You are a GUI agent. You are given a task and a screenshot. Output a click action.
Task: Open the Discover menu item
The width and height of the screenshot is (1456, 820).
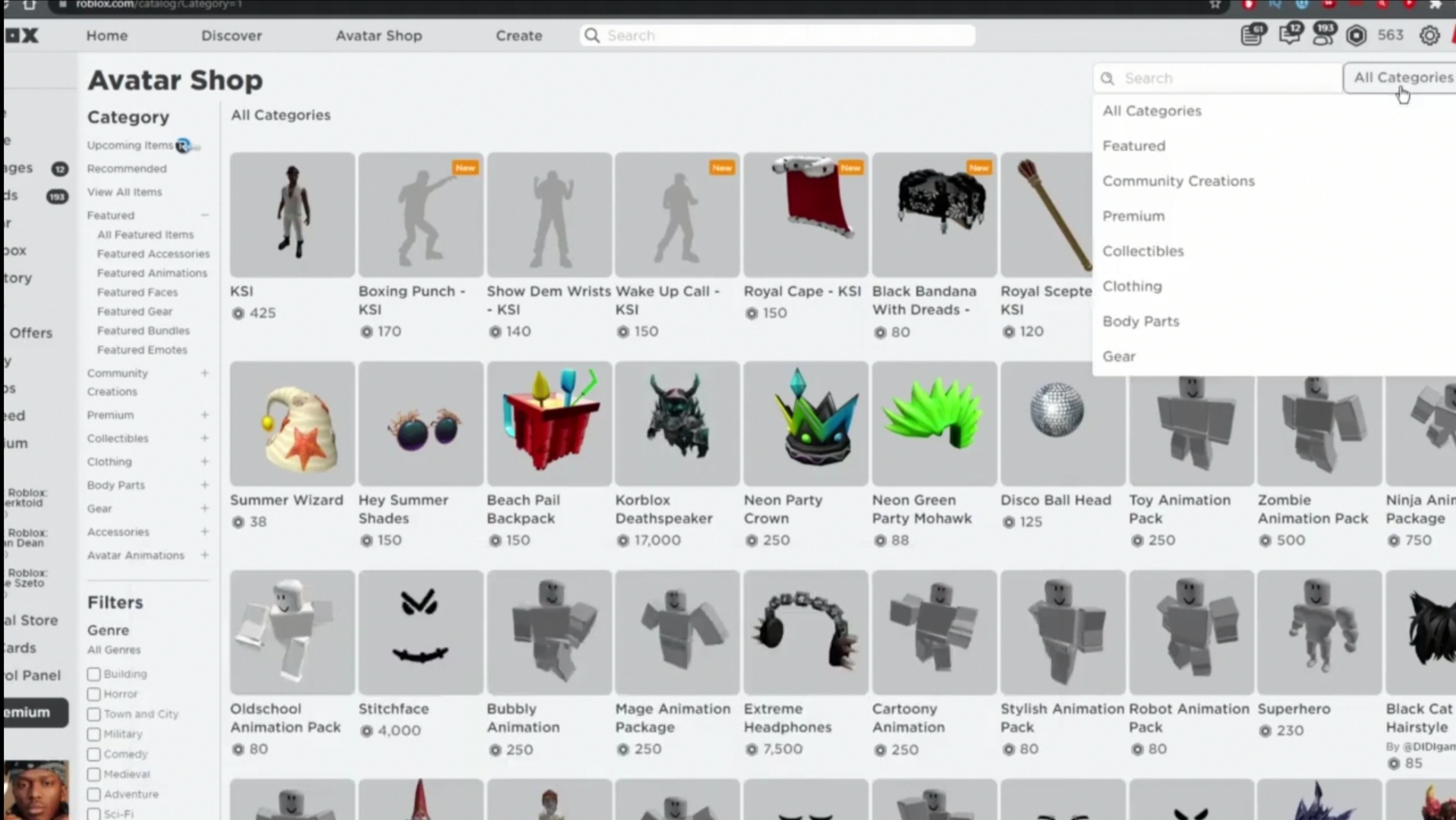tap(232, 35)
